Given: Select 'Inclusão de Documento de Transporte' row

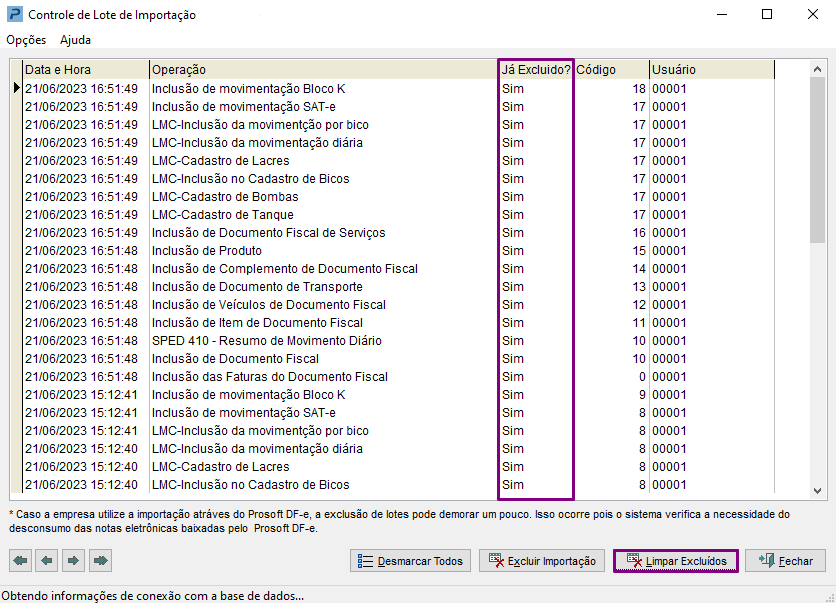Looking at the screenshot, I should tap(398, 287).
